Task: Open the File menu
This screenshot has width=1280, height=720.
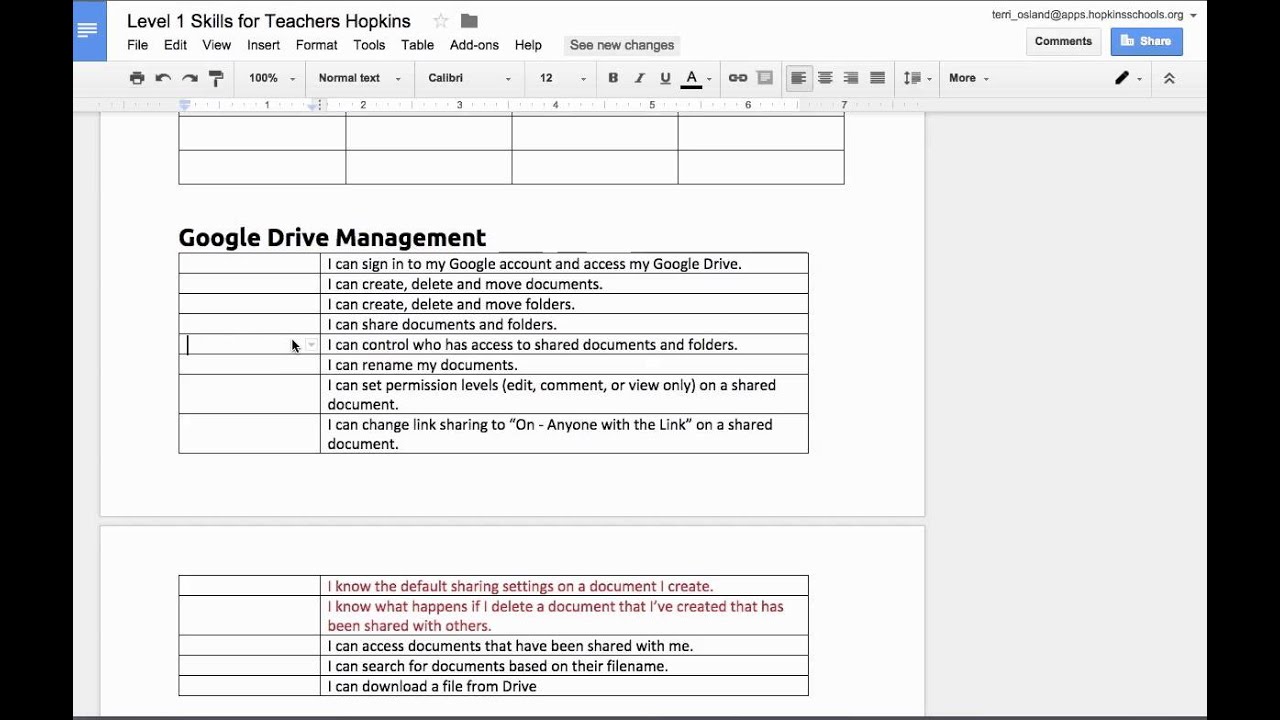Action: (137, 45)
